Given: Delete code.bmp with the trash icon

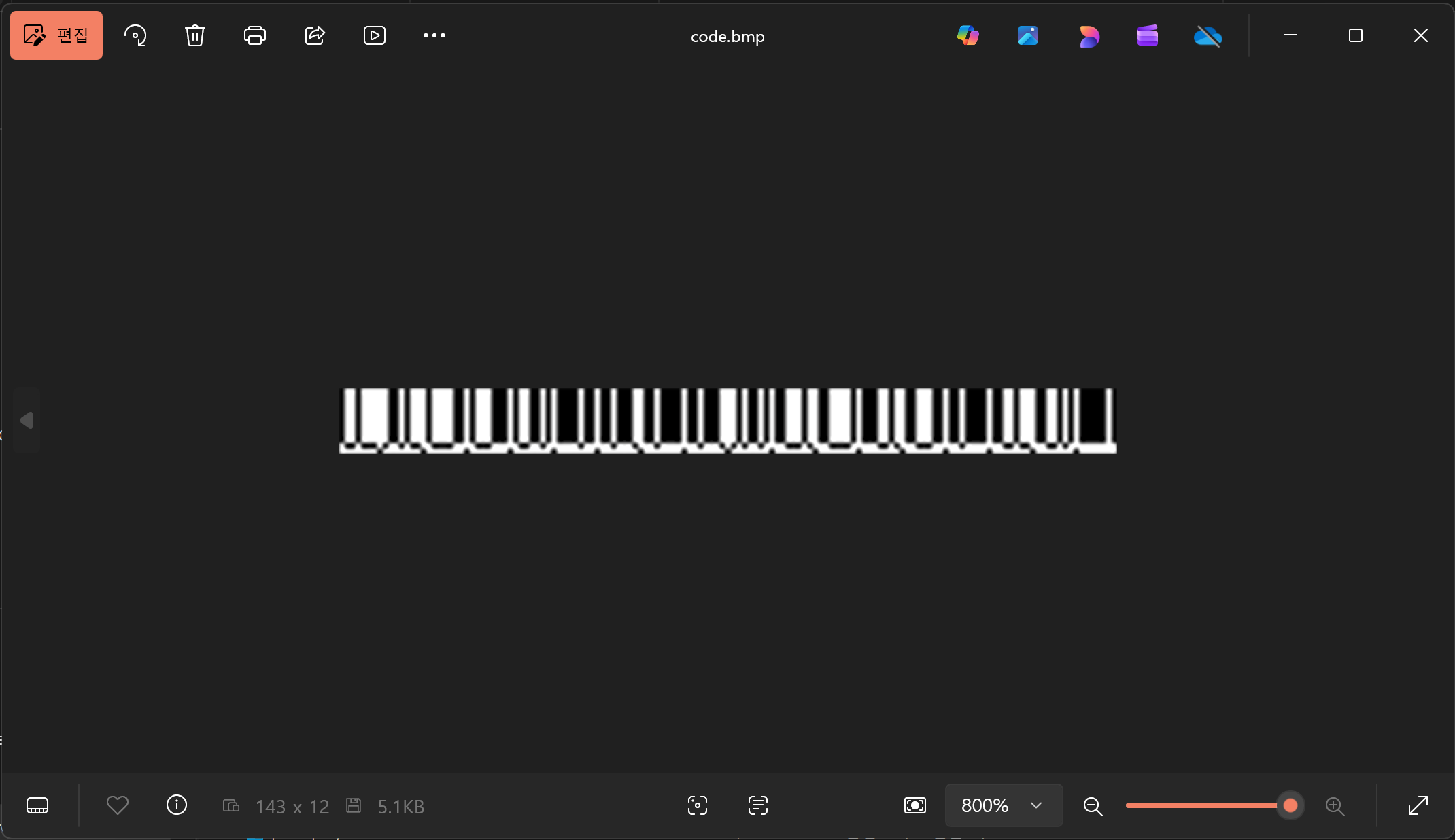Looking at the screenshot, I should 195,35.
